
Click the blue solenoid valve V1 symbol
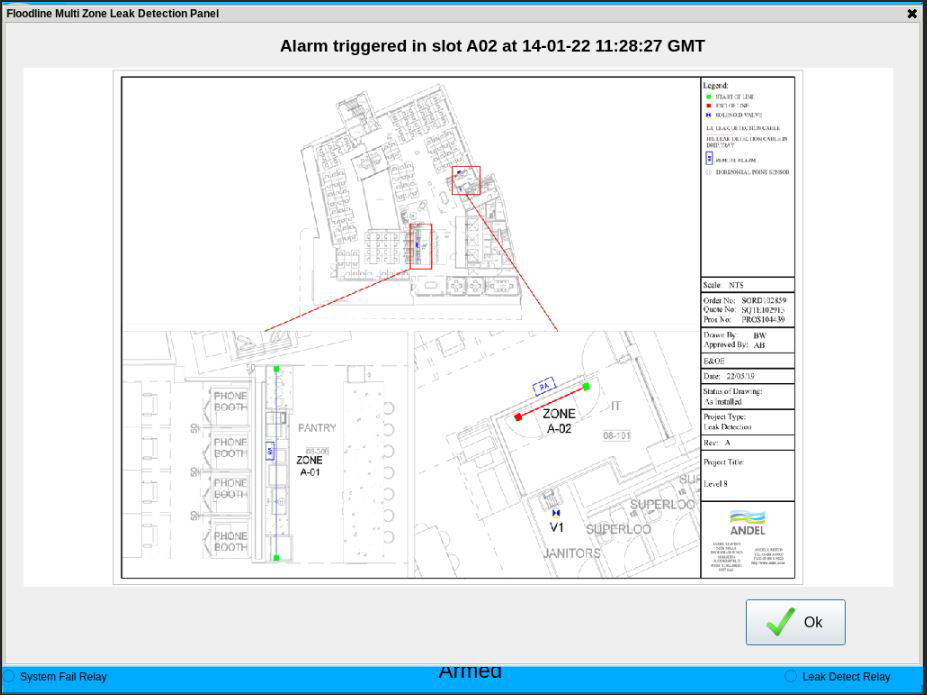pos(557,513)
